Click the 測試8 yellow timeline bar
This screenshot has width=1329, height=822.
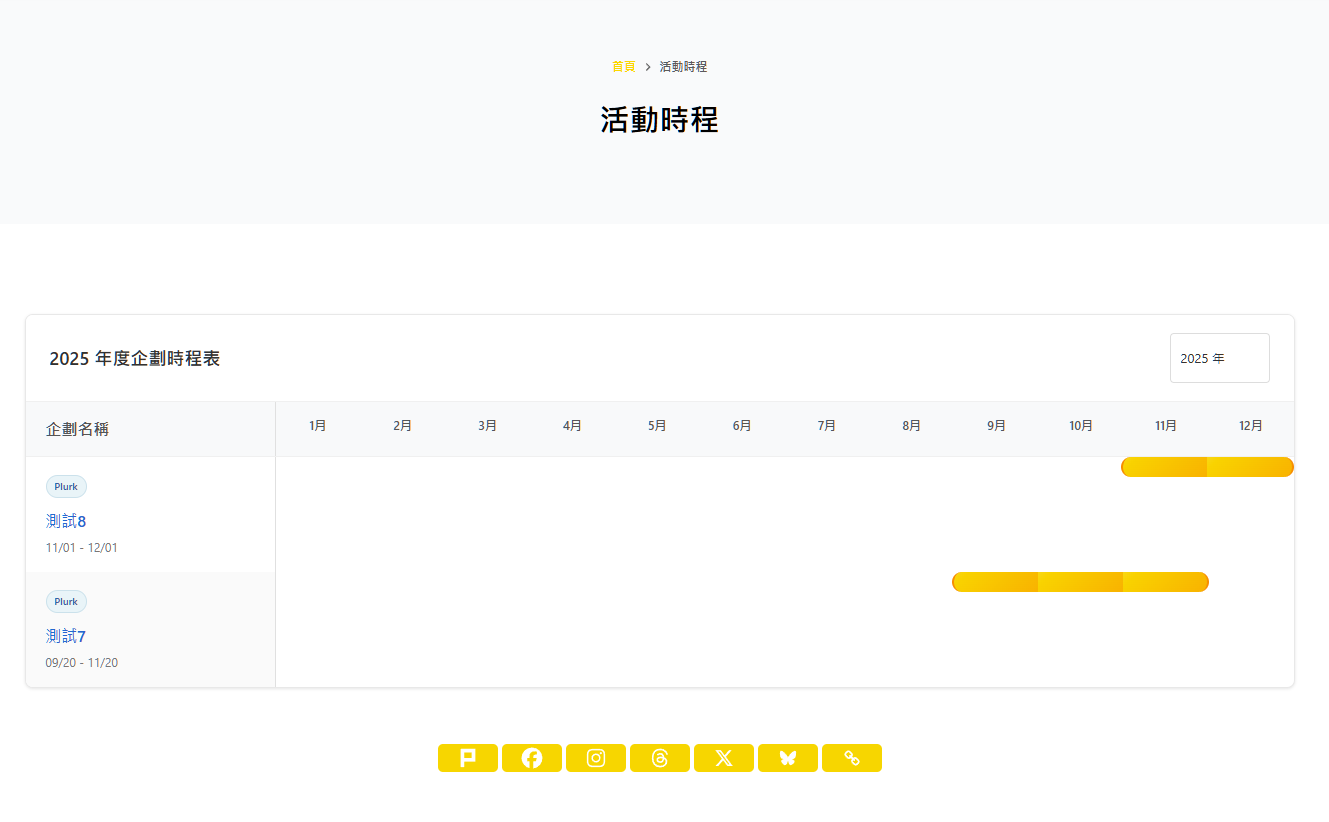1207,467
